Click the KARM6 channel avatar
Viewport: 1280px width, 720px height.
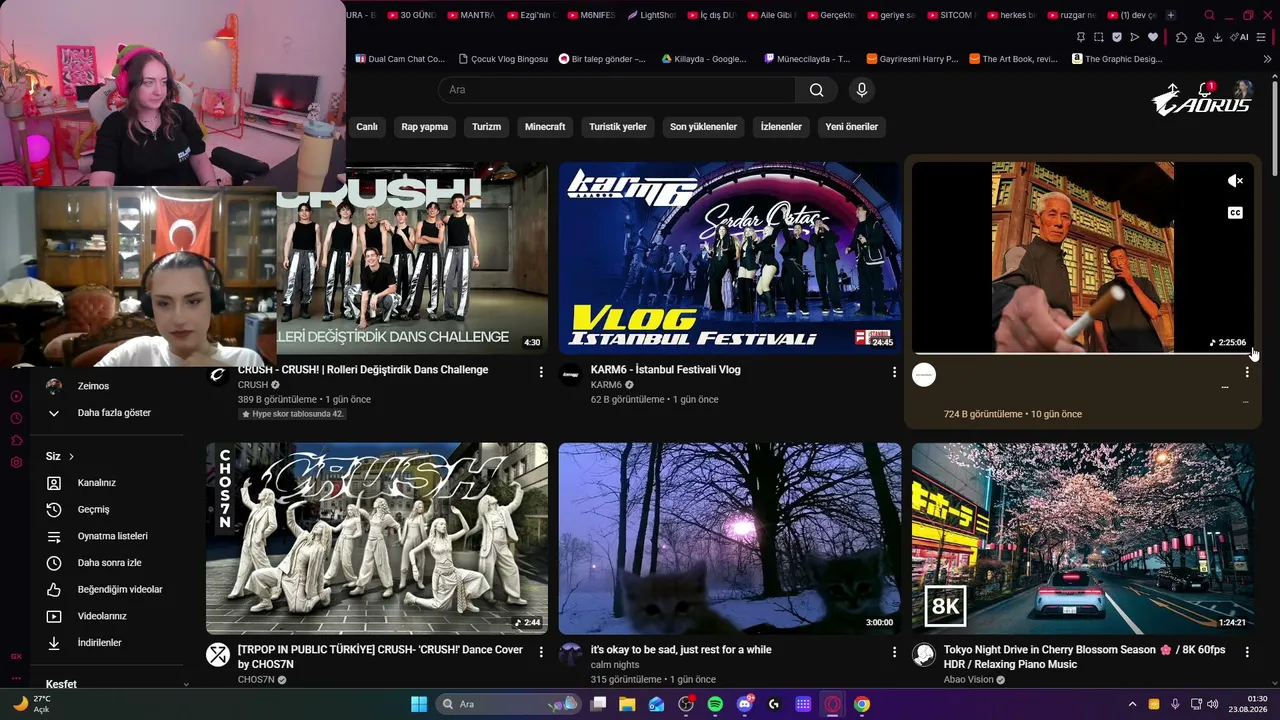[570, 375]
